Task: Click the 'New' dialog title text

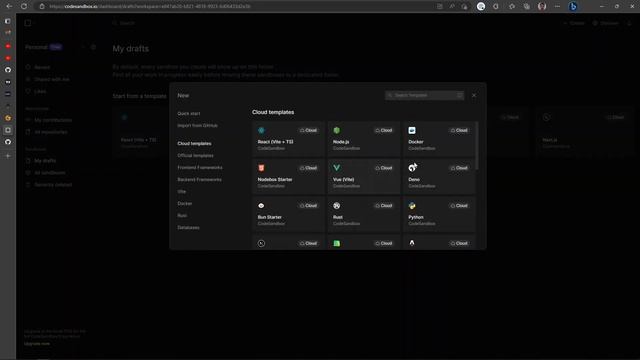Action: [x=183, y=95]
